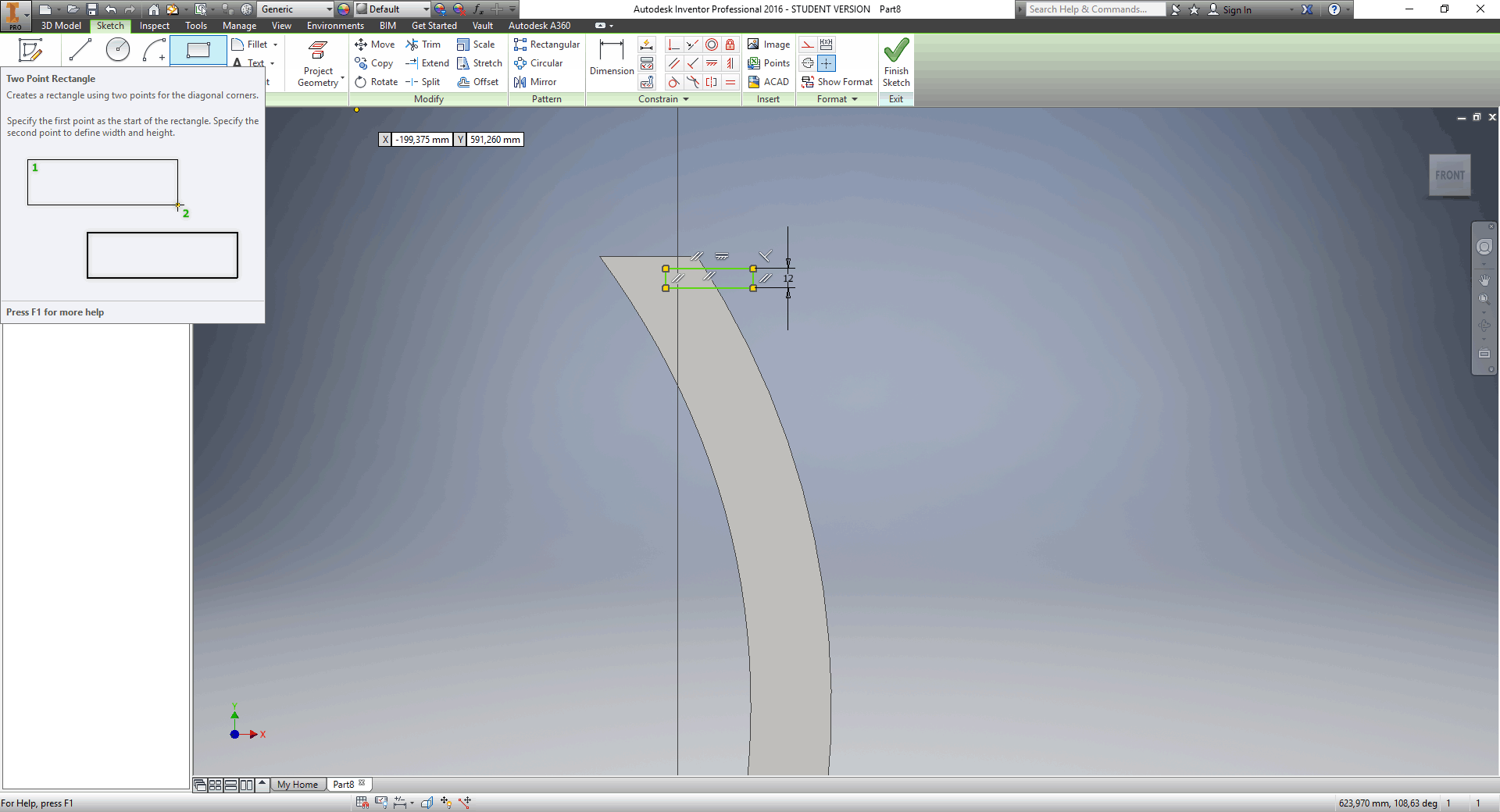Toggle Construction line format
The image size is (1500, 812).
pos(808,45)
